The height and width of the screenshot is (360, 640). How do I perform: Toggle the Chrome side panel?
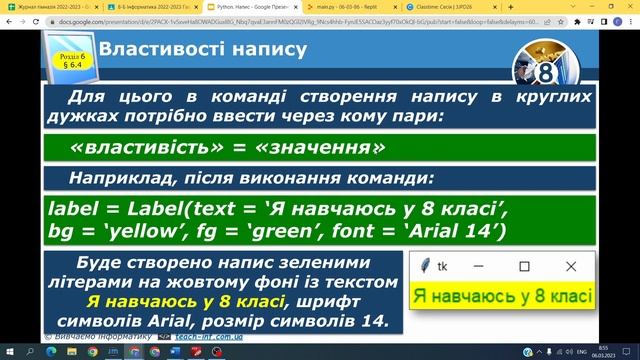point(604,22)
